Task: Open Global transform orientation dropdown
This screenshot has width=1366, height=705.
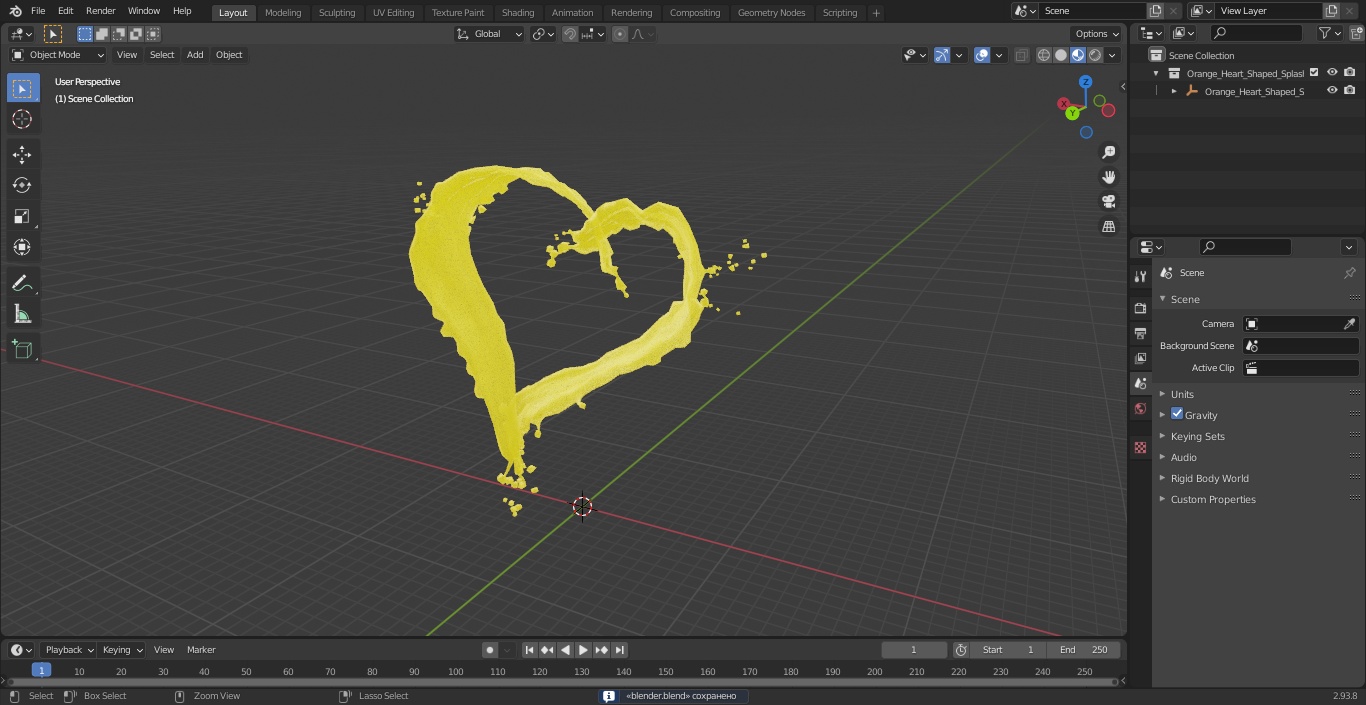Action: [490, 34]
